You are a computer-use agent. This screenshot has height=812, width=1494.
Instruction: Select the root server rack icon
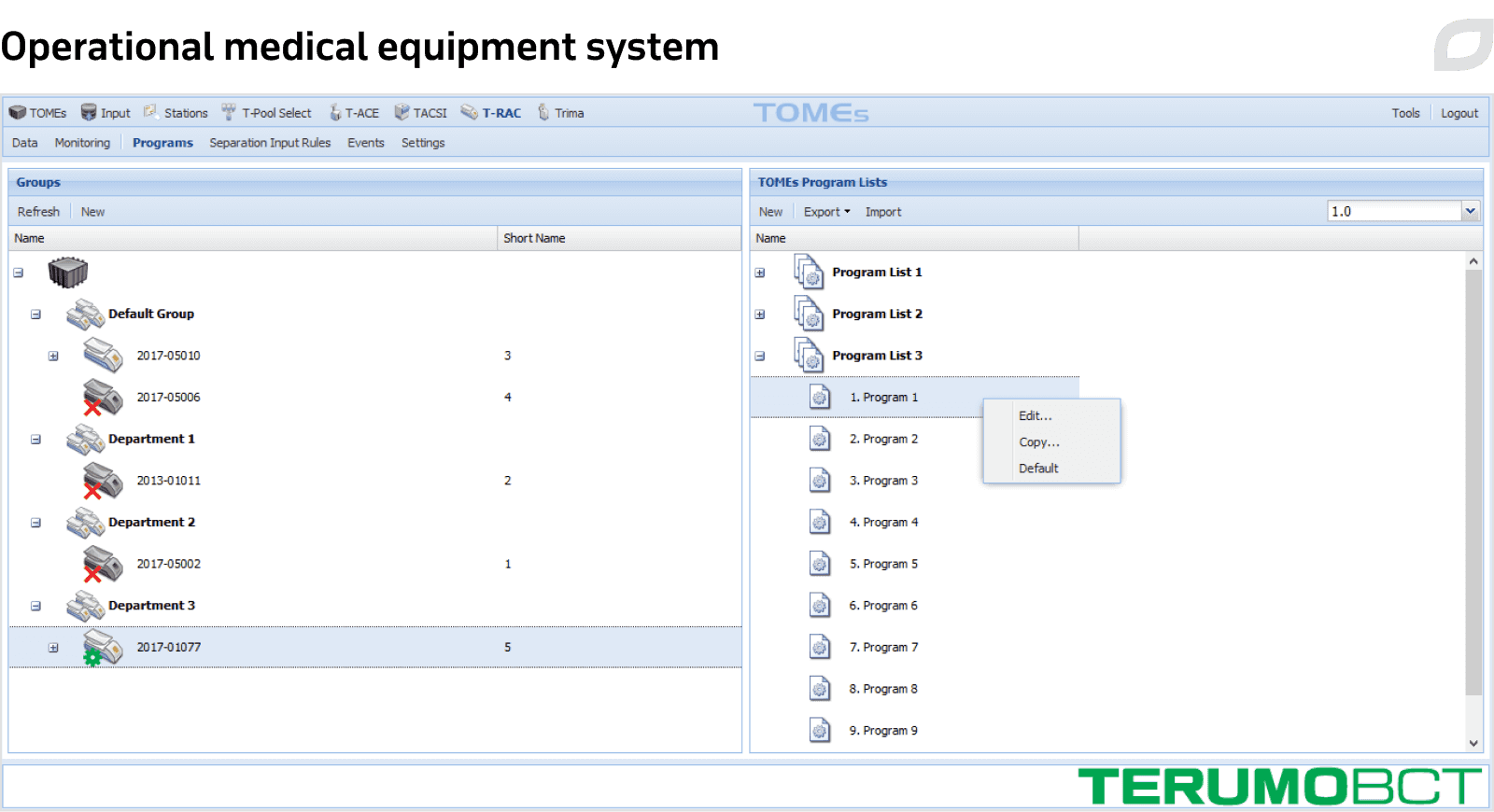(x=68, y=273)
